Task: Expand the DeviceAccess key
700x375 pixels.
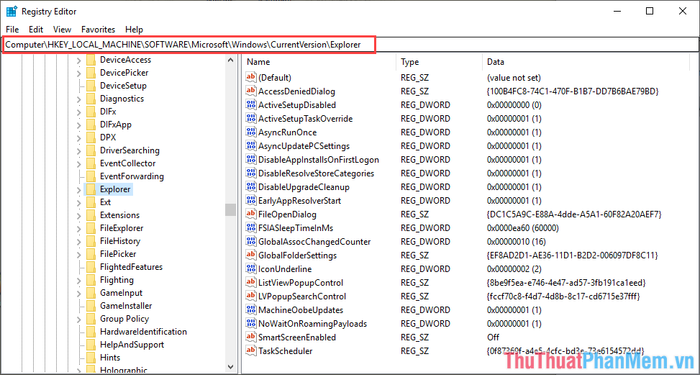Action: point(79,60)
